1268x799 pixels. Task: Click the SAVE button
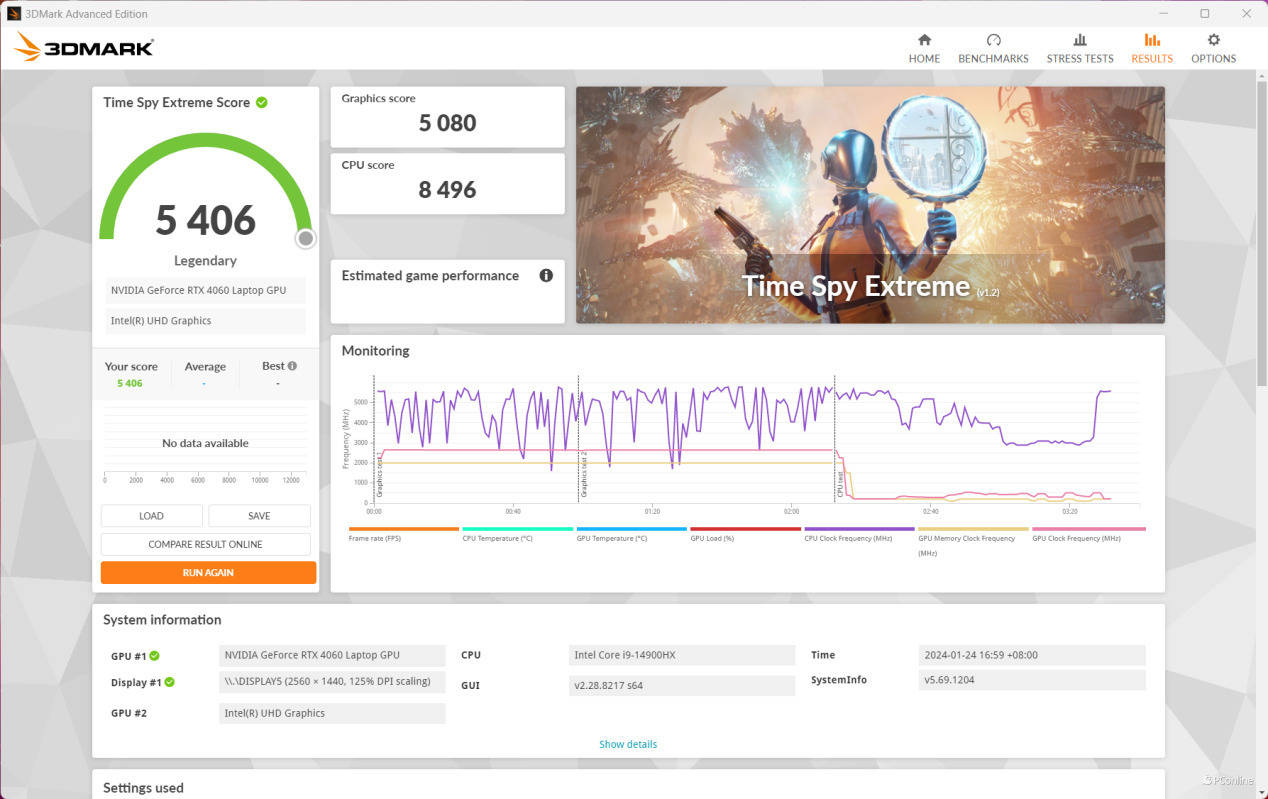pyautogui.click(x=259, y=516)
